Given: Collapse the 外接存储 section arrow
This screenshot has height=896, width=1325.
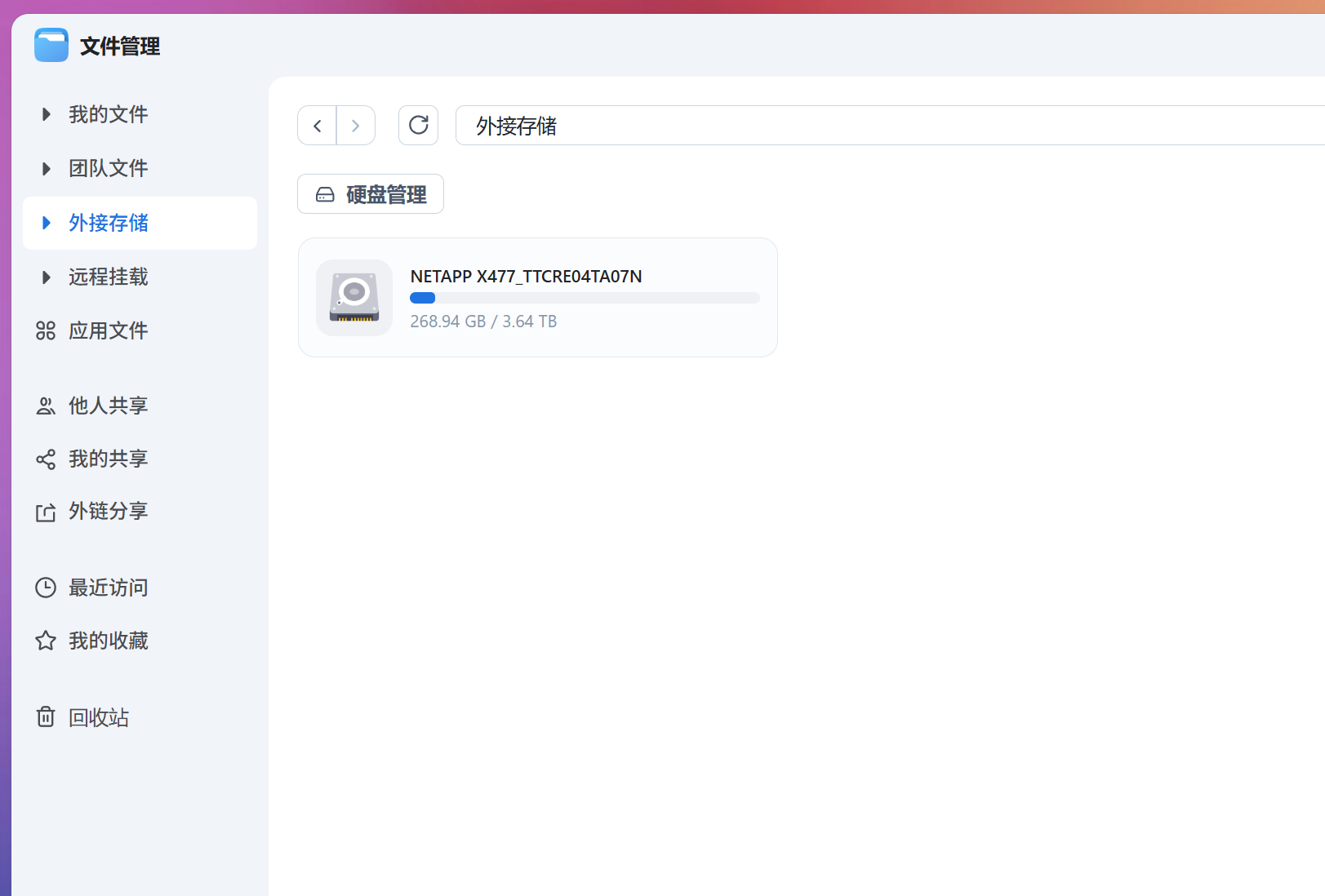Looking at the screenshot, I should tap(46, 223).
